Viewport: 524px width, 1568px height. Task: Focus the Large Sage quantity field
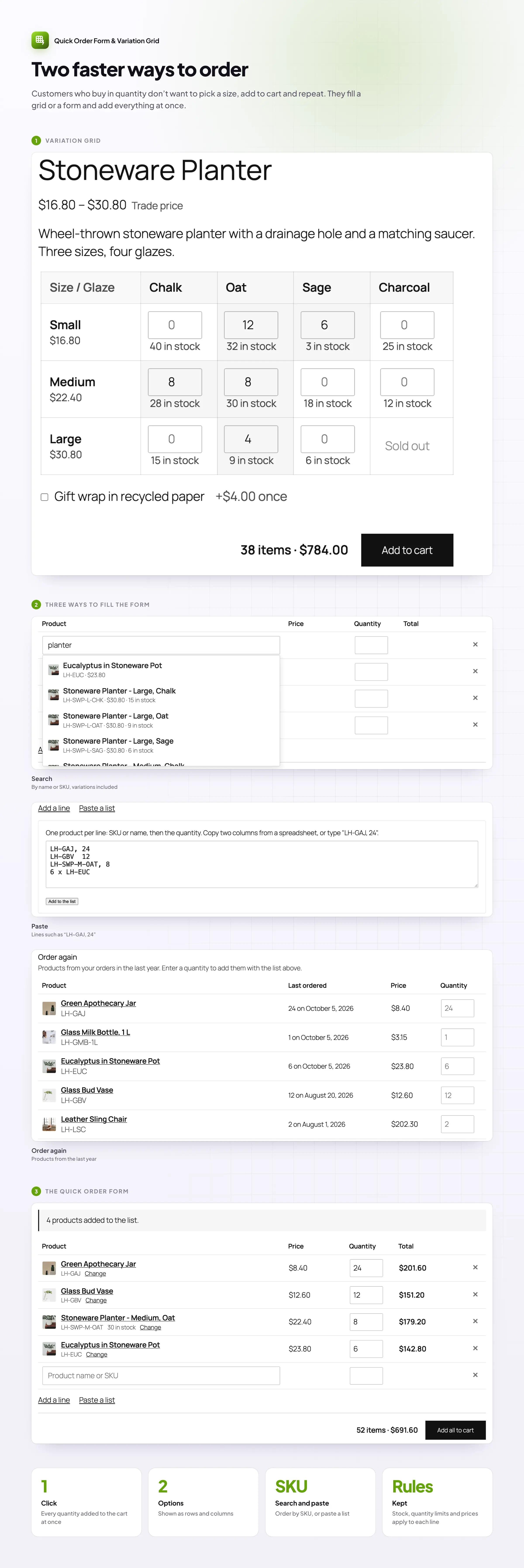pos(328,439)
